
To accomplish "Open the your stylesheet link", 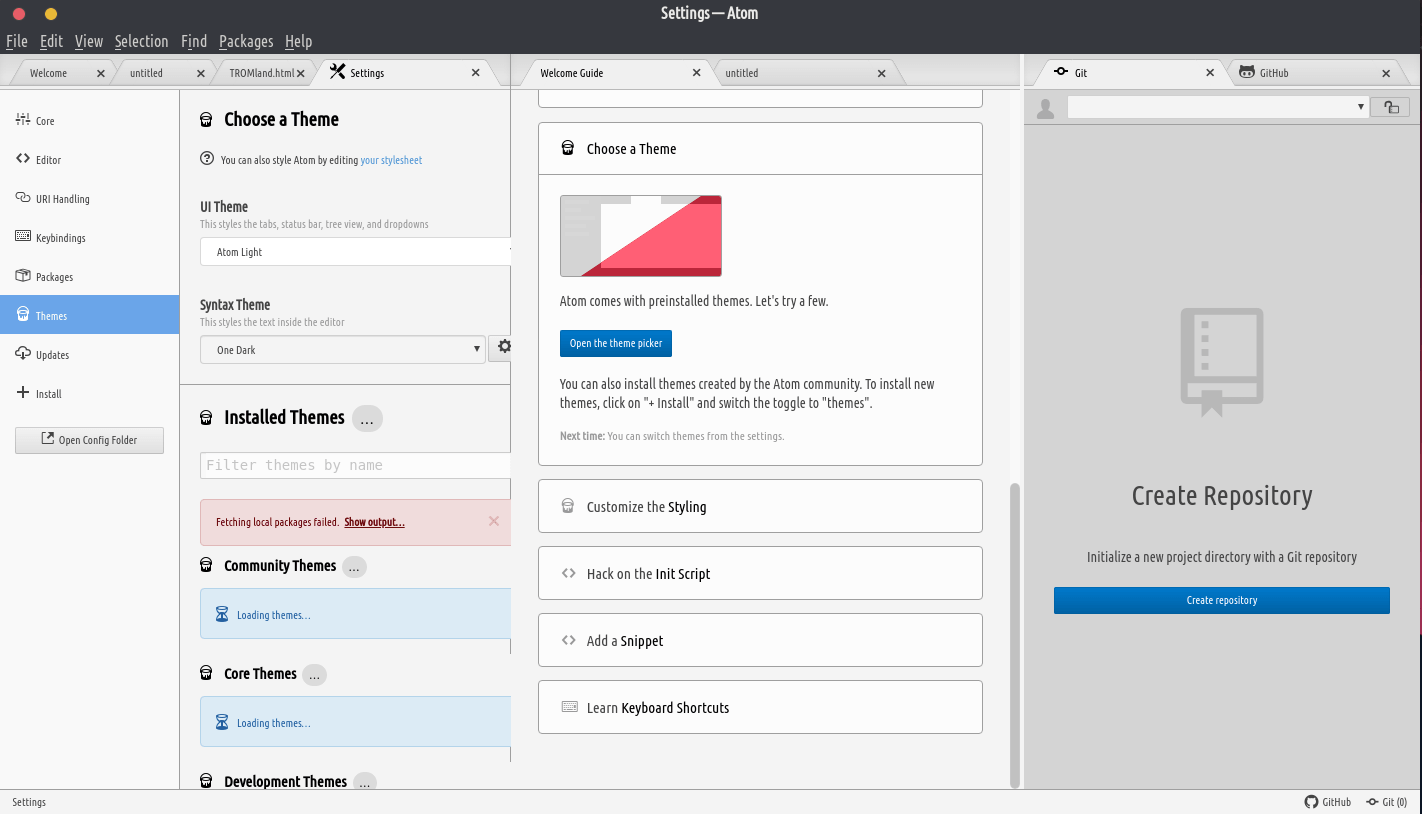I will coord(391,160).
